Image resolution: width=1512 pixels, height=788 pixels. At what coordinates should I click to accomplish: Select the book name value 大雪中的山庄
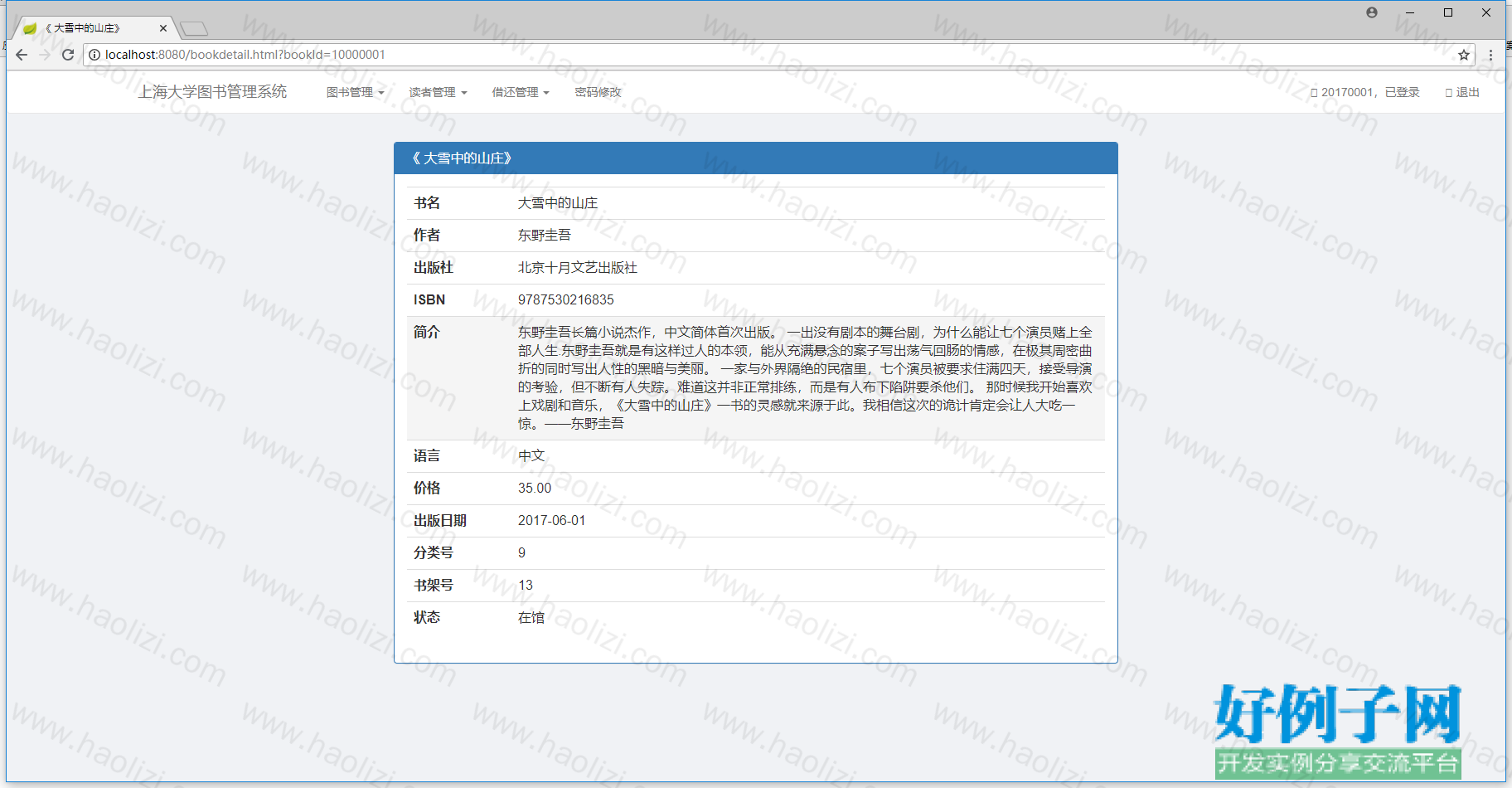pyautogui.click(x=558, y=203)
